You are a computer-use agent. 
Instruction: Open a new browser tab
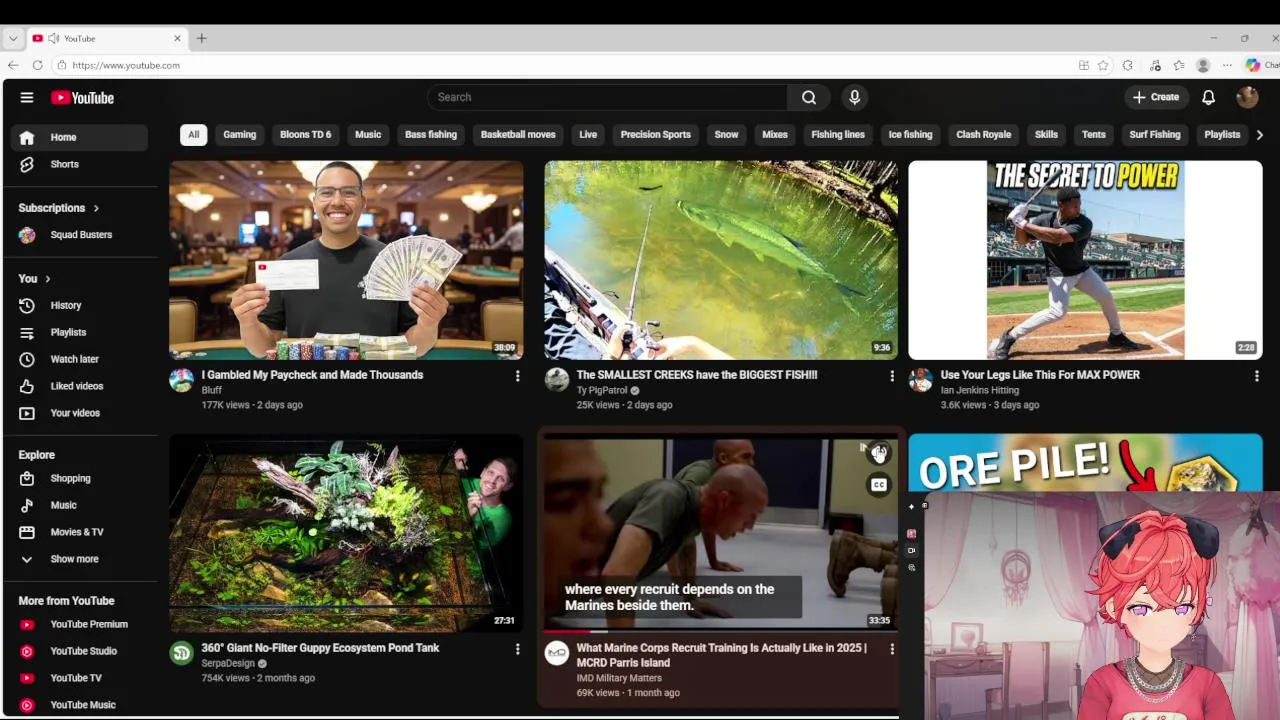pyautogui.click(x=201, y=38)
